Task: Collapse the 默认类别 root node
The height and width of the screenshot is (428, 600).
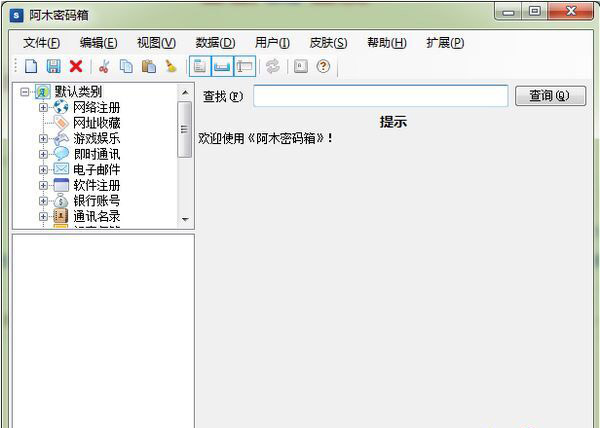Action: [x=25, y=92]
